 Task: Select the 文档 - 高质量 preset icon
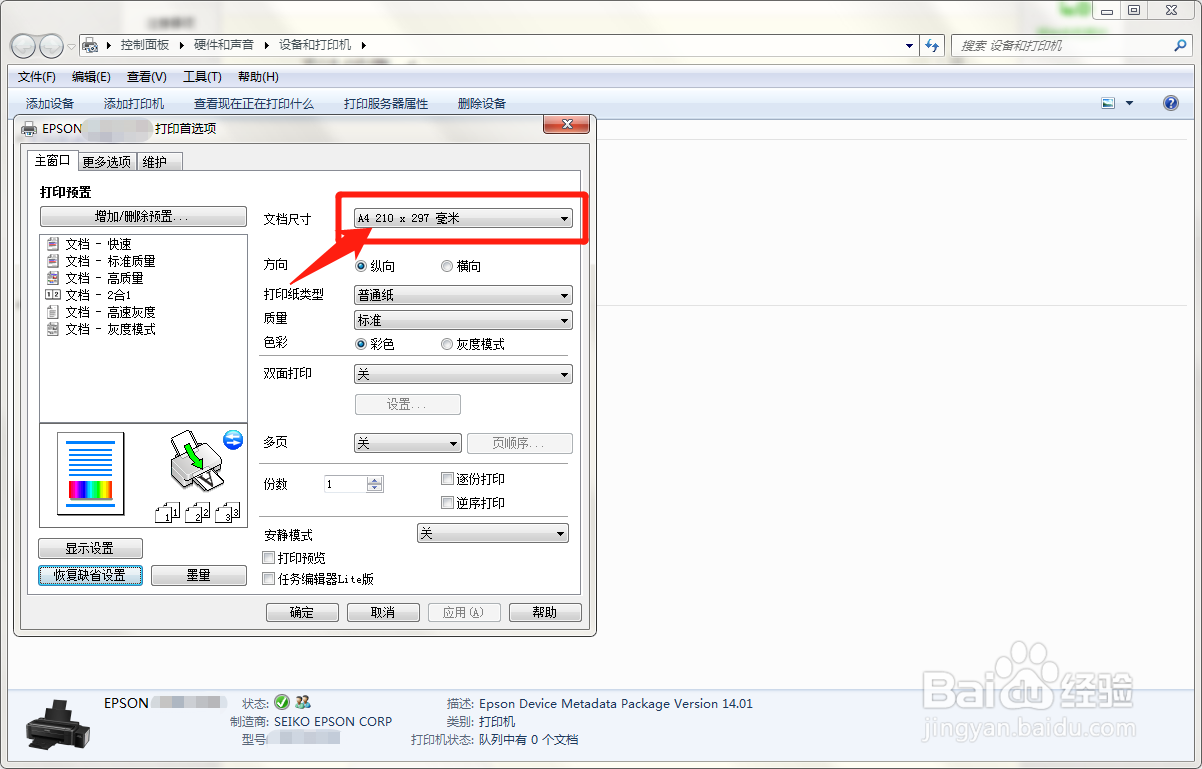tap(53, 278)
